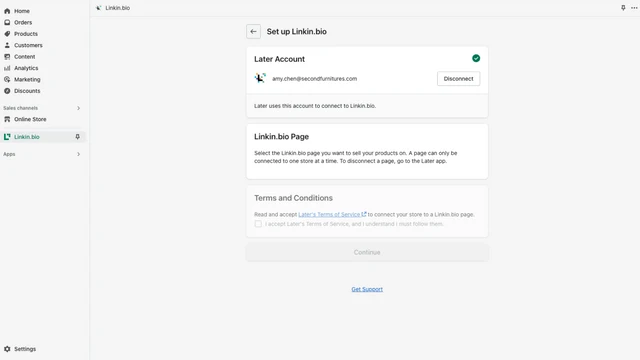Click the Later Account heading
Image resolution: width=640 pixels, height=360 pixels.
point(279,59)
